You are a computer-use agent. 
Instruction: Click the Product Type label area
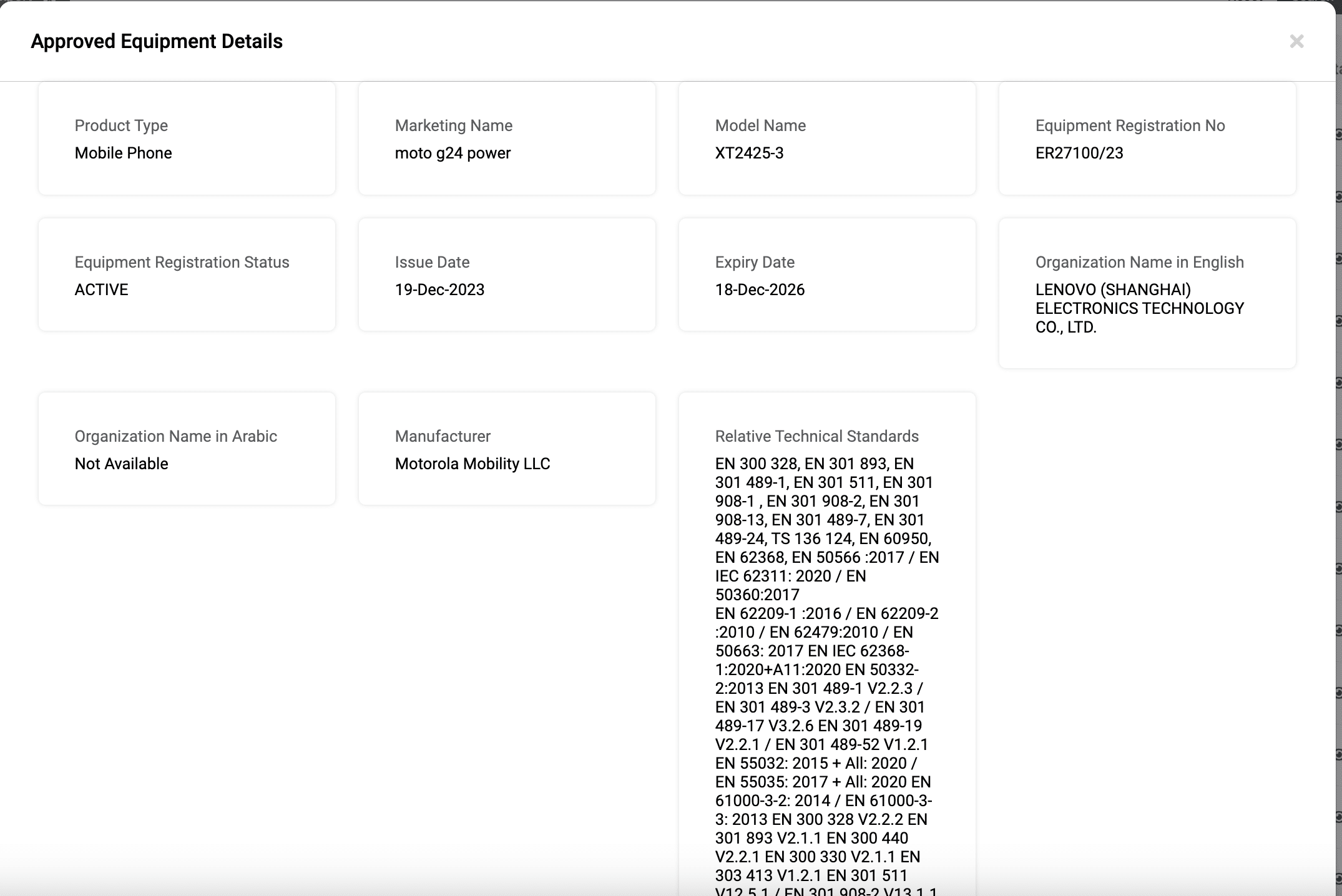[x=121, y=125]
